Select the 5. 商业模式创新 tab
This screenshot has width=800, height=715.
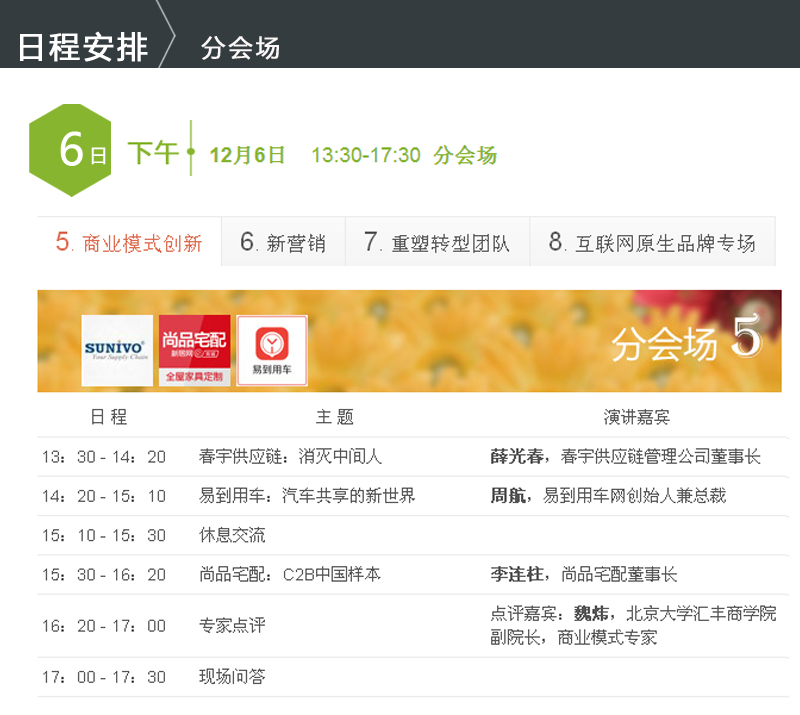tap(129, 242)
